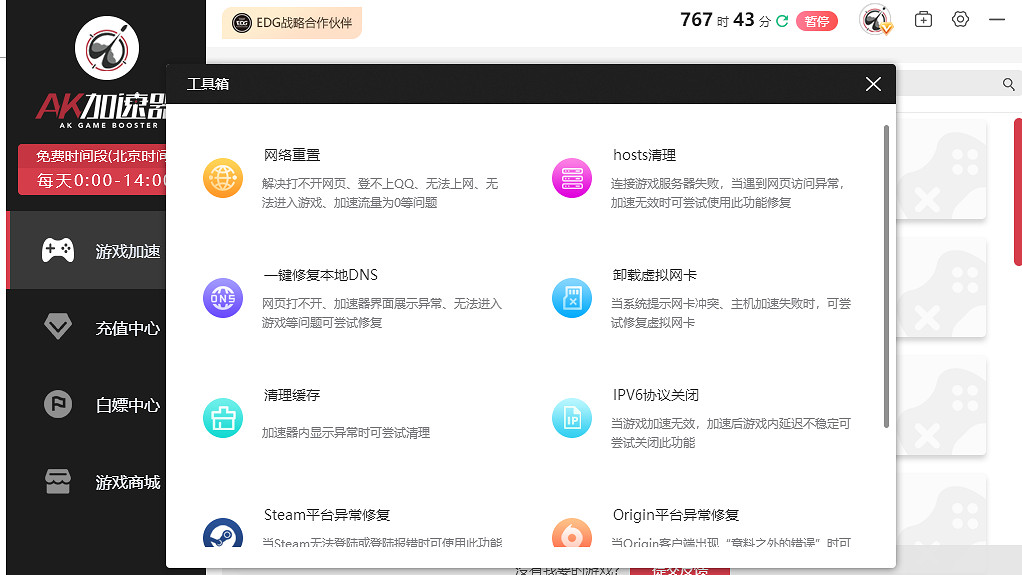Click the 一键修复本地DNS title
The height and width of the screenshot is (575, 1022).
click(321, 275)
